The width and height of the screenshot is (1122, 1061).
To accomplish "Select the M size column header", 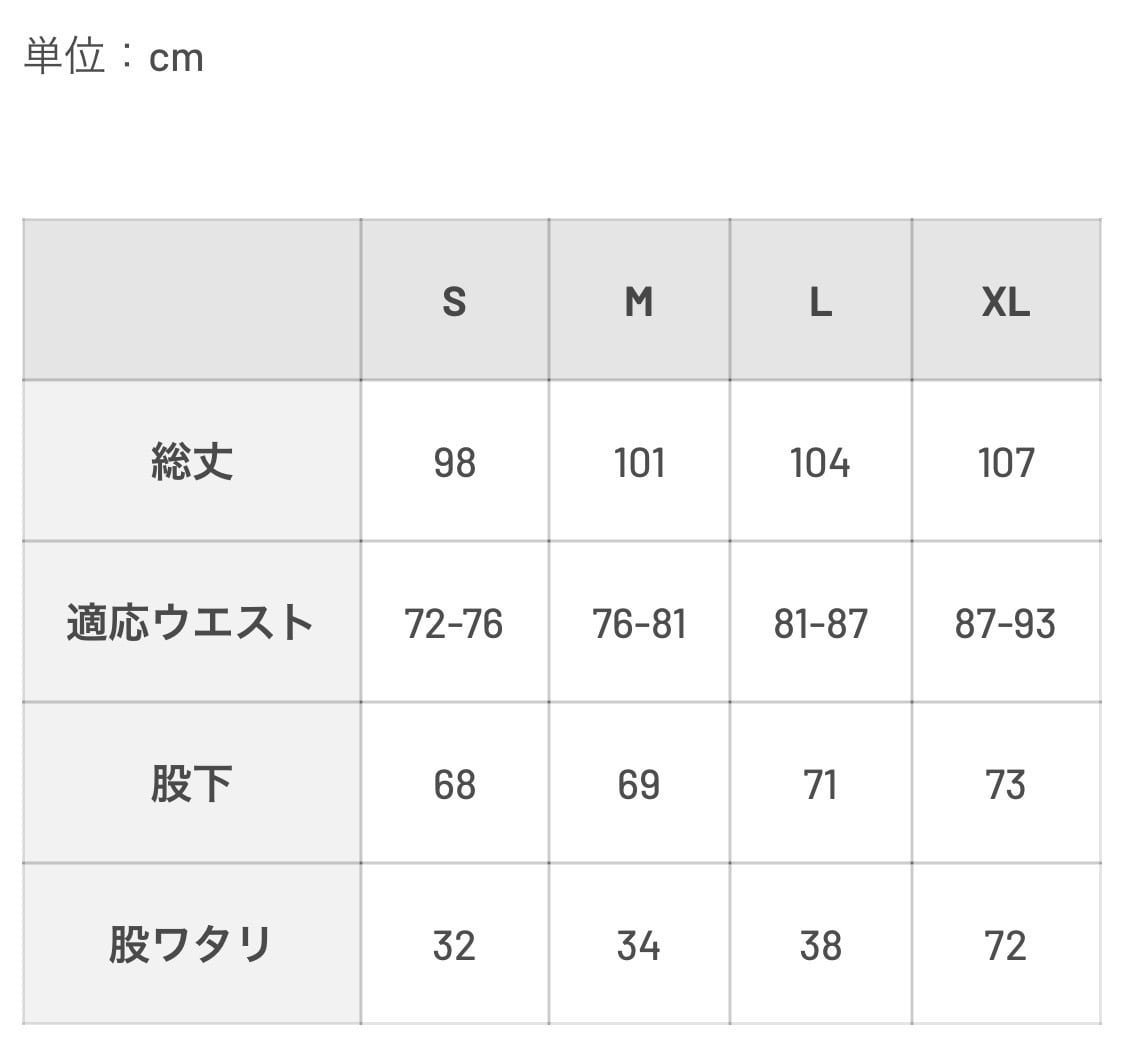I will [639, 300].
